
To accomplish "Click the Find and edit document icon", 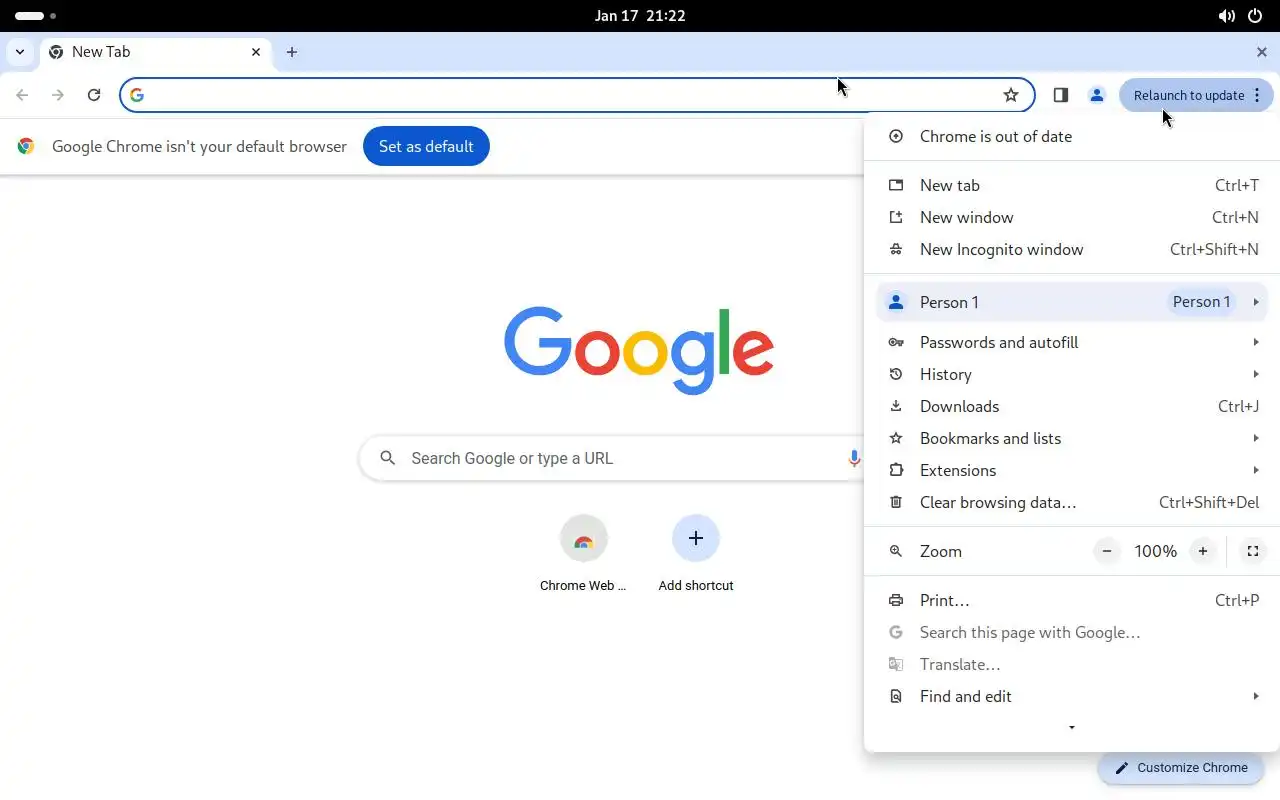I will point(896,696).
